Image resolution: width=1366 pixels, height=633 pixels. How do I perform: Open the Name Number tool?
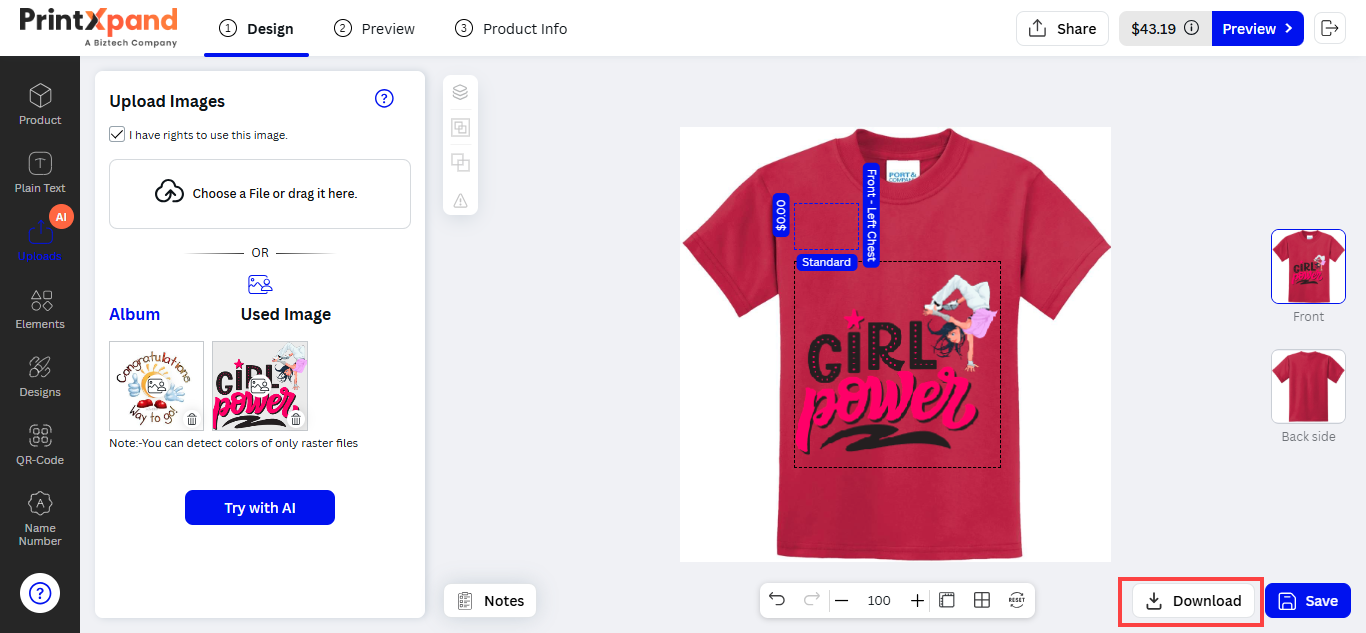40,519
